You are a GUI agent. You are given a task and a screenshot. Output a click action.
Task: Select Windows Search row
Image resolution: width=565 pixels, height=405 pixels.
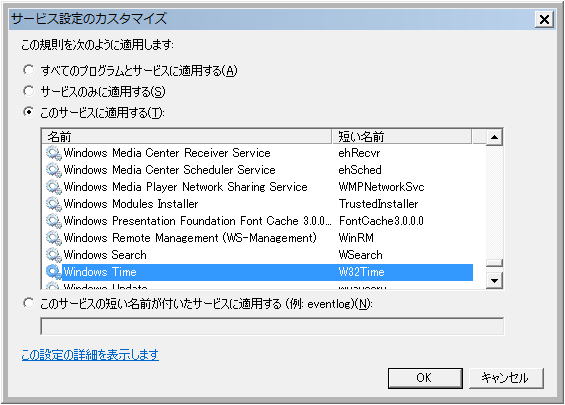(258, 255)
